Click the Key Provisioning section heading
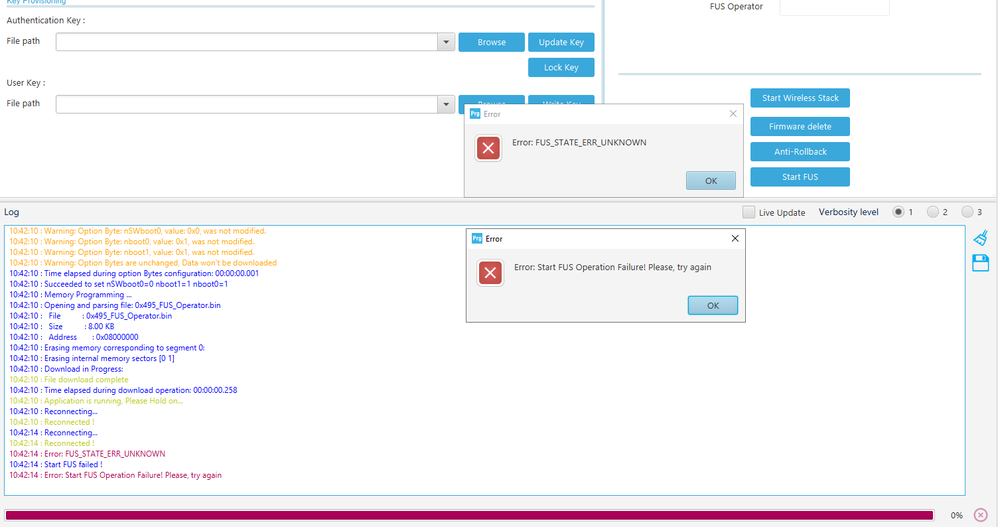998x527 pixels. (x=36, y=2)
